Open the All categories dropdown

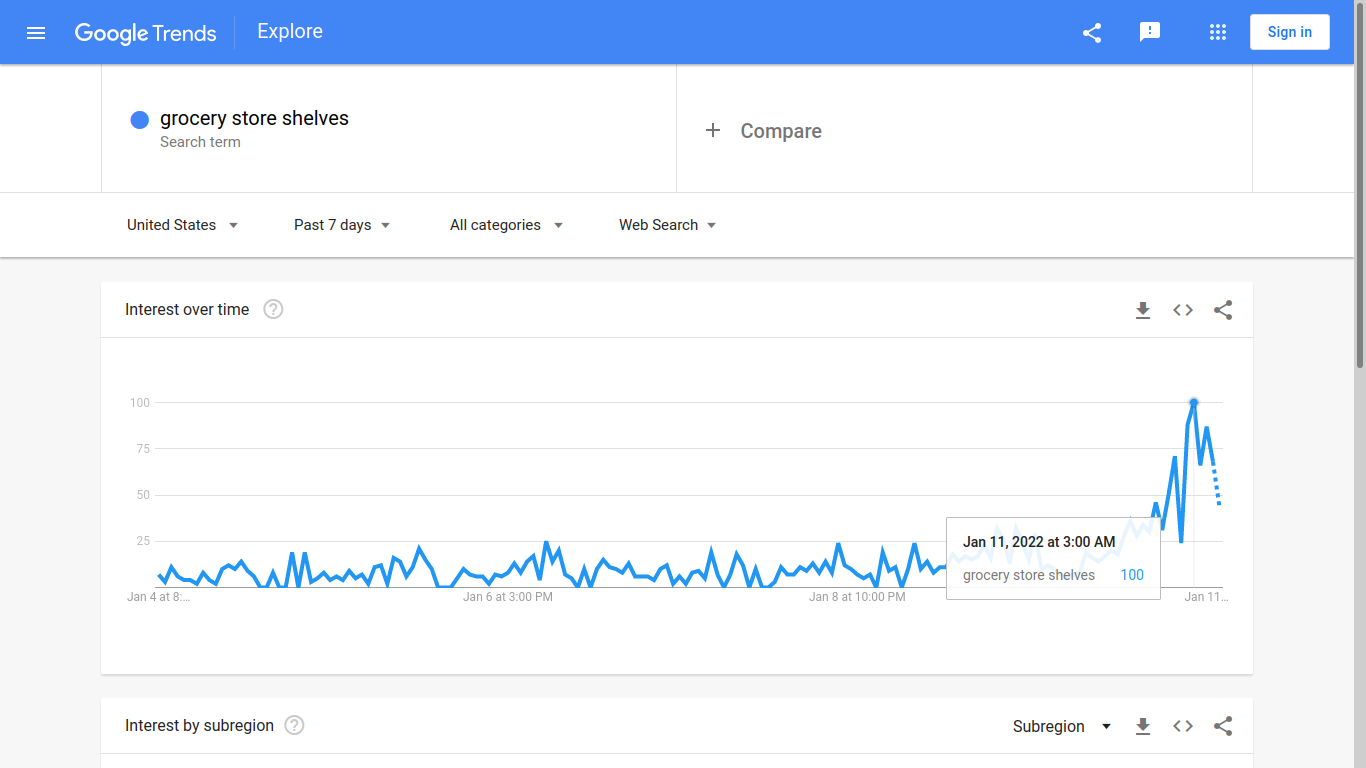coord(506,225)
